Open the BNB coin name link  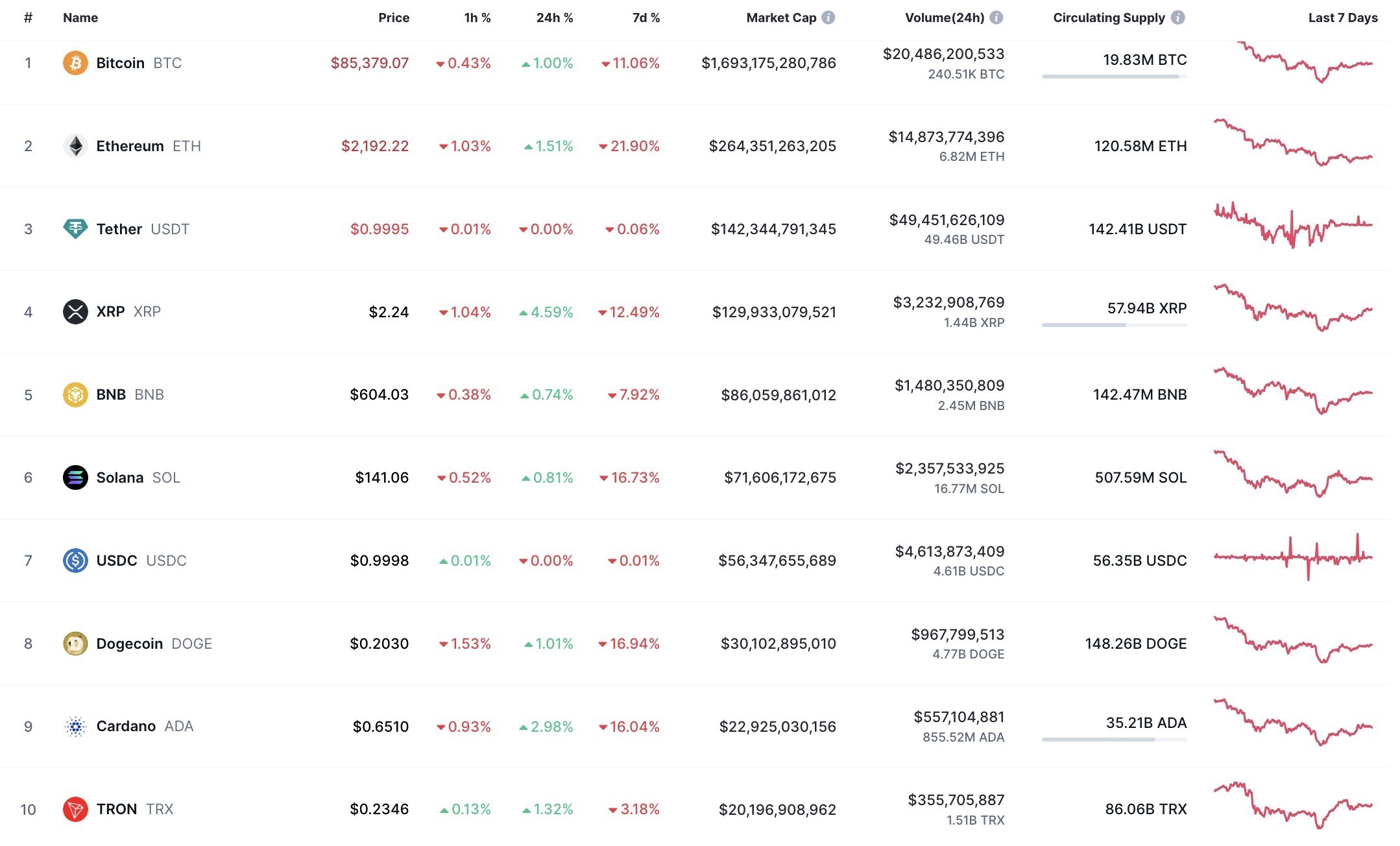point(111,394)
